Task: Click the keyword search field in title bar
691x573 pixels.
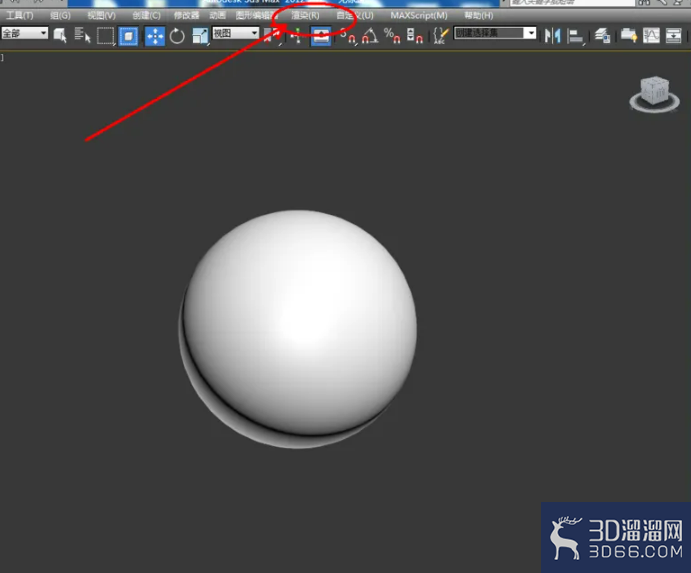Action: 572,3
